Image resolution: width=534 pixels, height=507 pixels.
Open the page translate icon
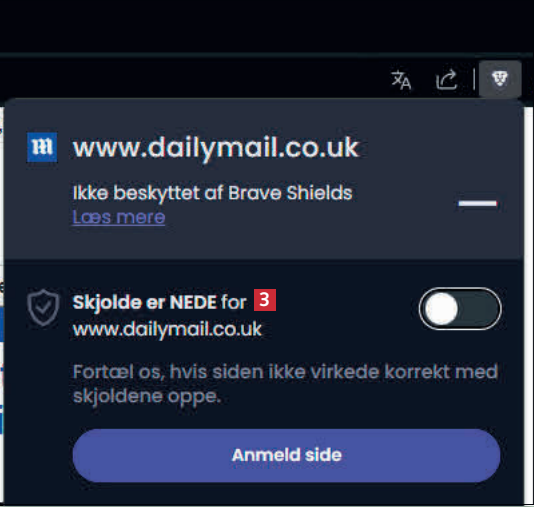point(401,80)
